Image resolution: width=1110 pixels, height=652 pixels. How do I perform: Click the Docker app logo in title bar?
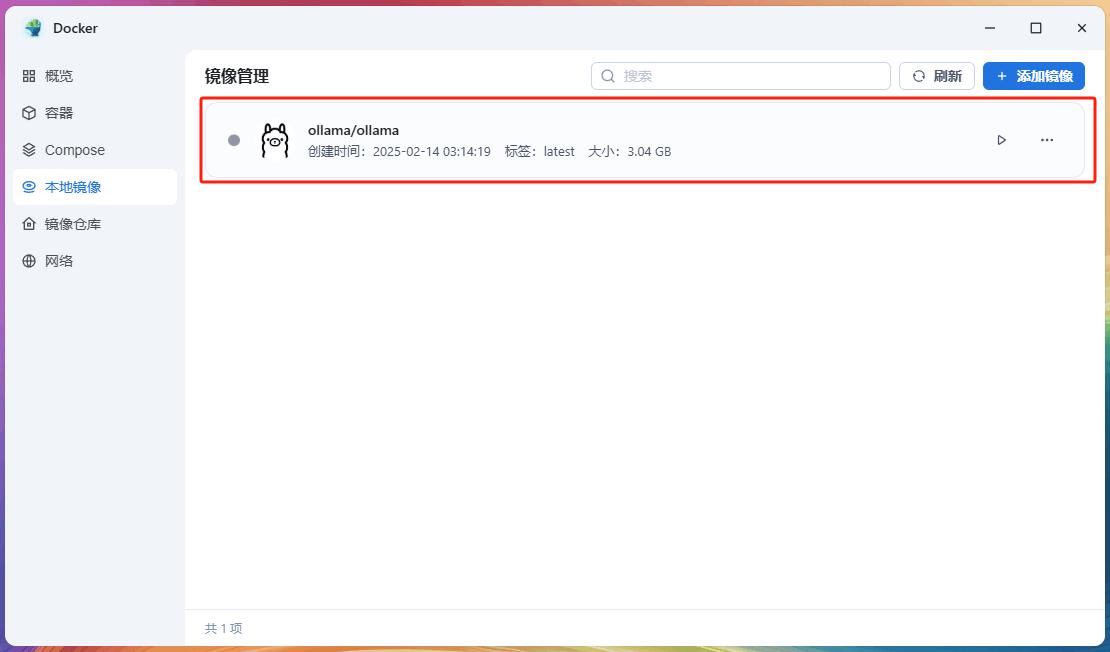click(34, 28)
